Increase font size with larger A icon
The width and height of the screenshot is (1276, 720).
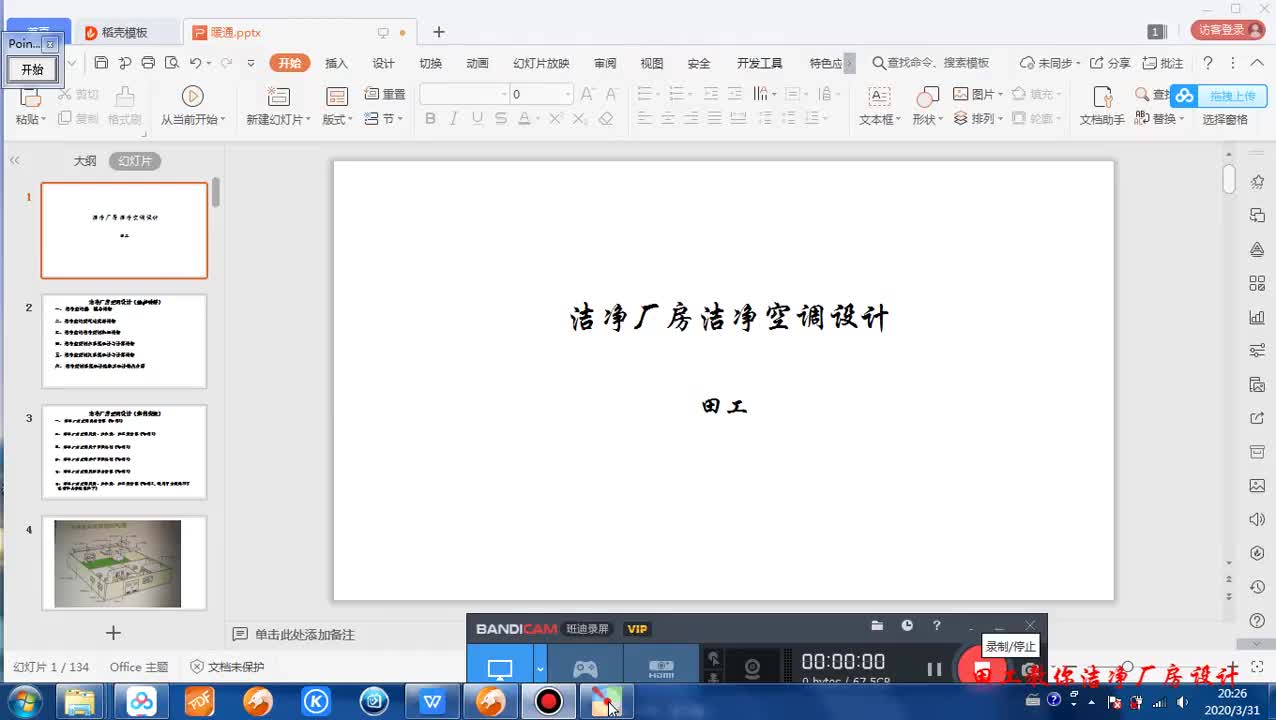point(587,94)
